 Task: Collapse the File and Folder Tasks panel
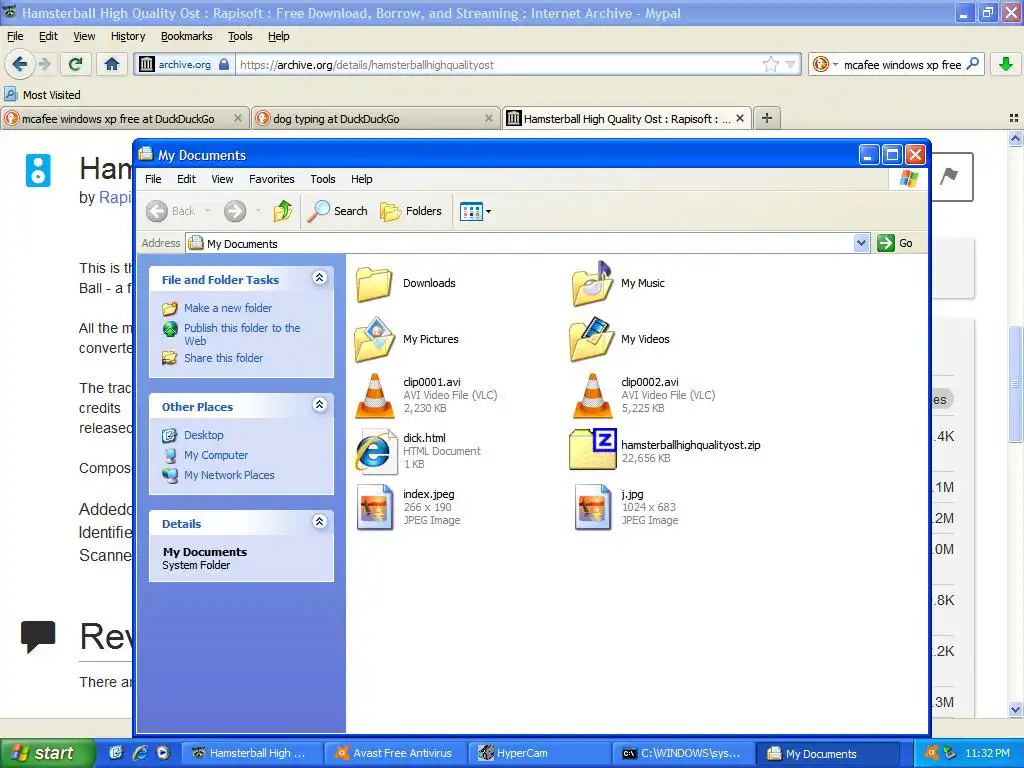(x=319, y=278)
